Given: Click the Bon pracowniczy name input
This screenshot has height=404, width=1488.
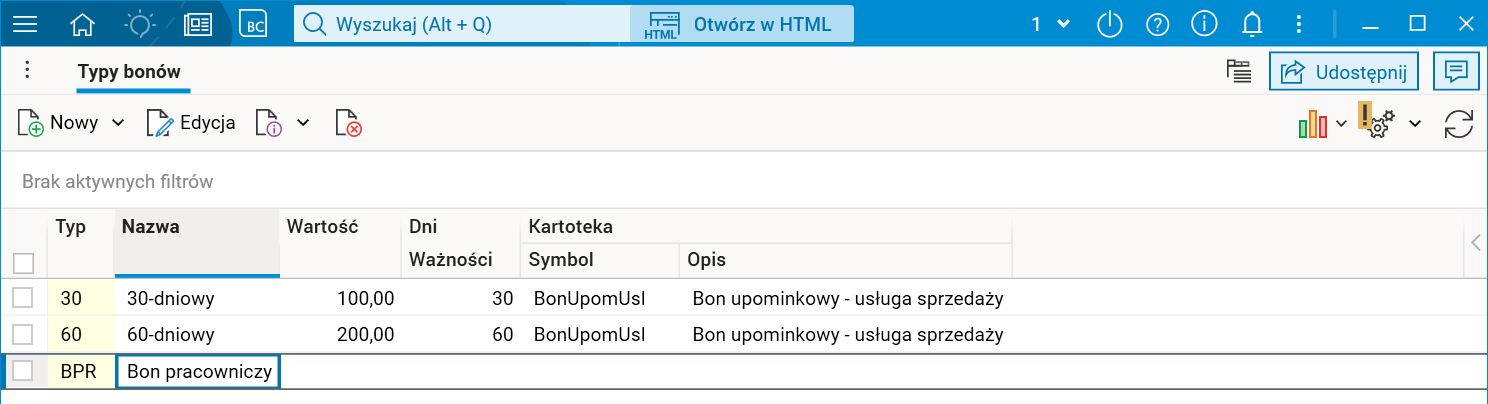Looking at the screenshot, I should click(x=198, y=372).
